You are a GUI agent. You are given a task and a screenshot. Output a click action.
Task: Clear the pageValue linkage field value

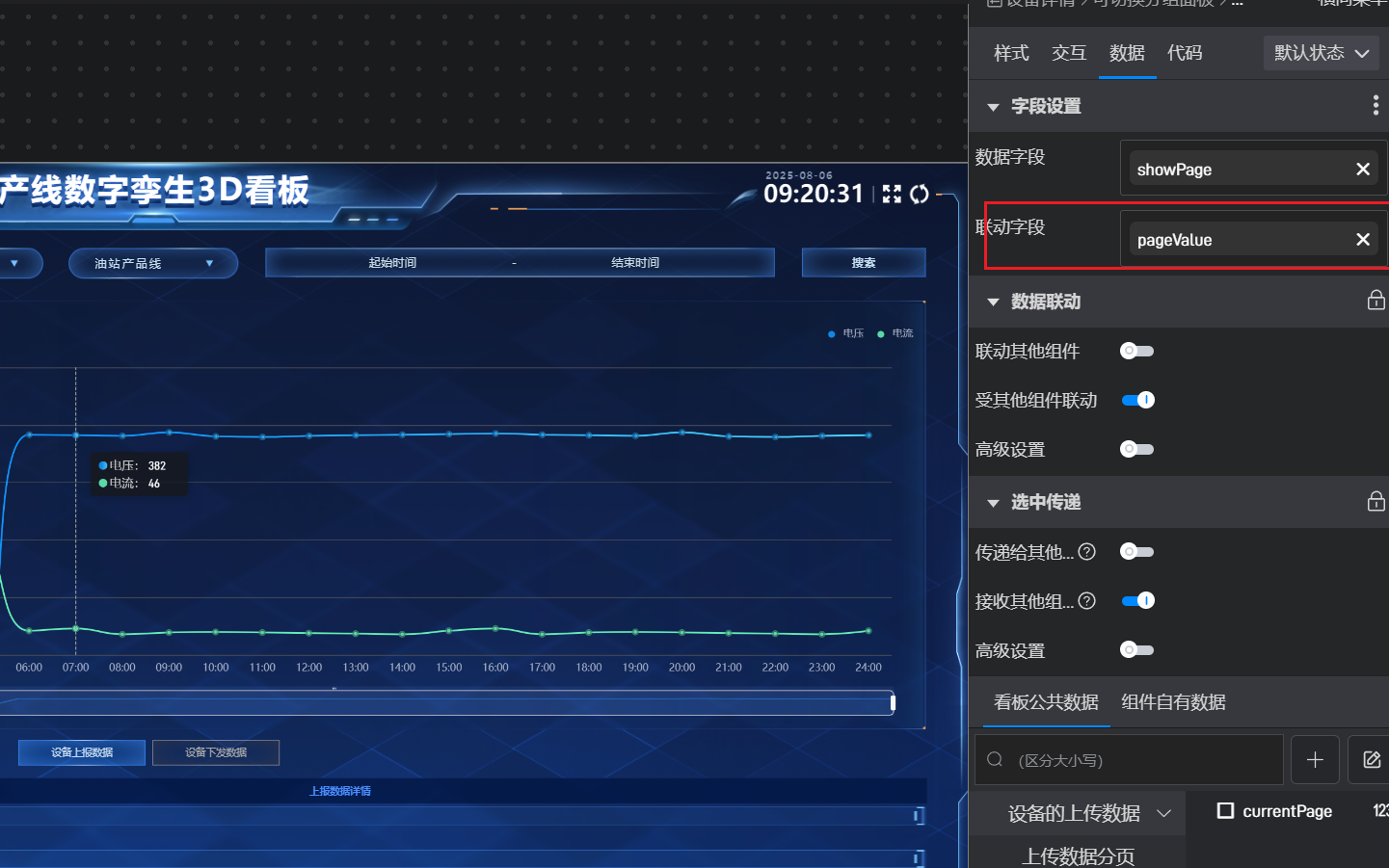pyautogui.click(x=1363, y=240)
